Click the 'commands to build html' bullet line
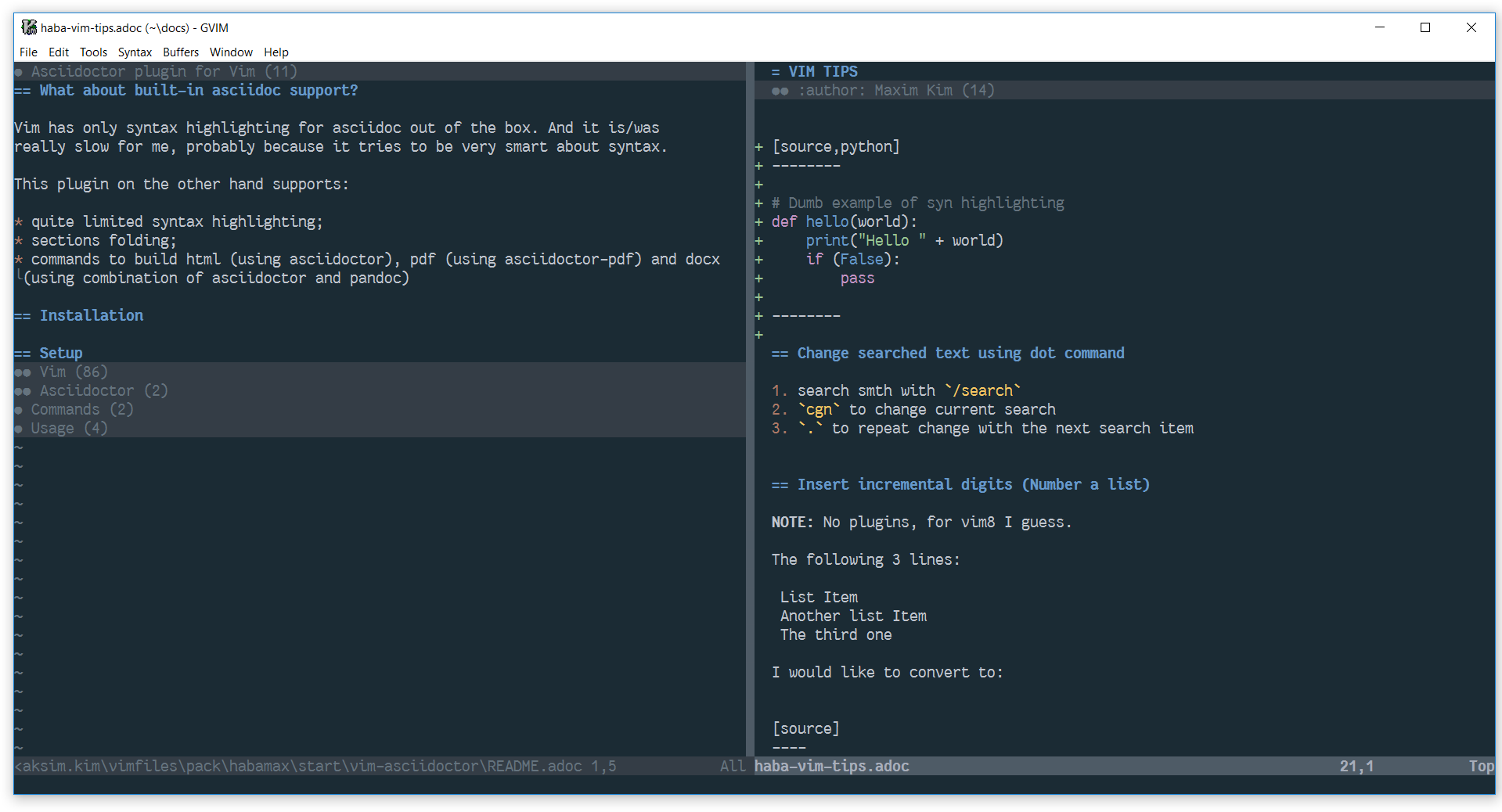 (x=367, y=259)
